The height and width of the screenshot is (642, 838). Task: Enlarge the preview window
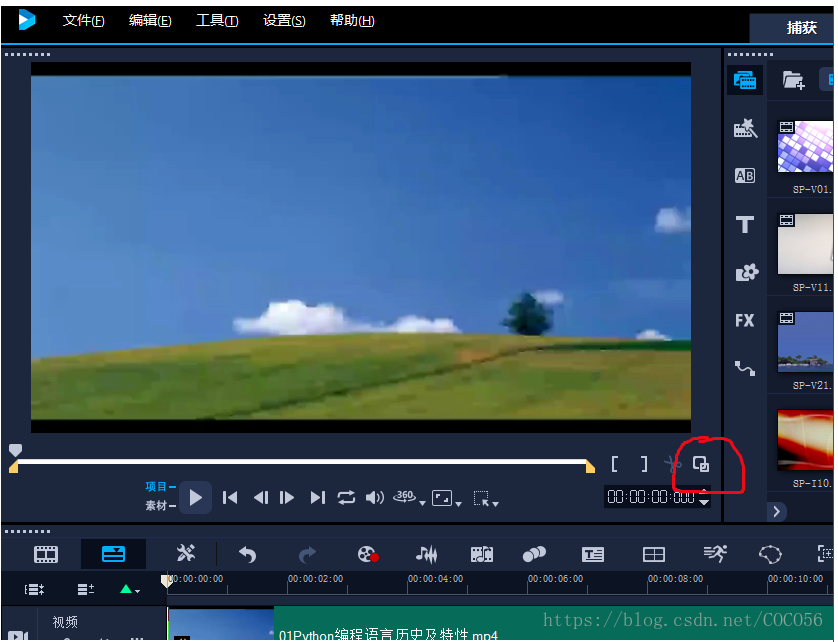701,463
